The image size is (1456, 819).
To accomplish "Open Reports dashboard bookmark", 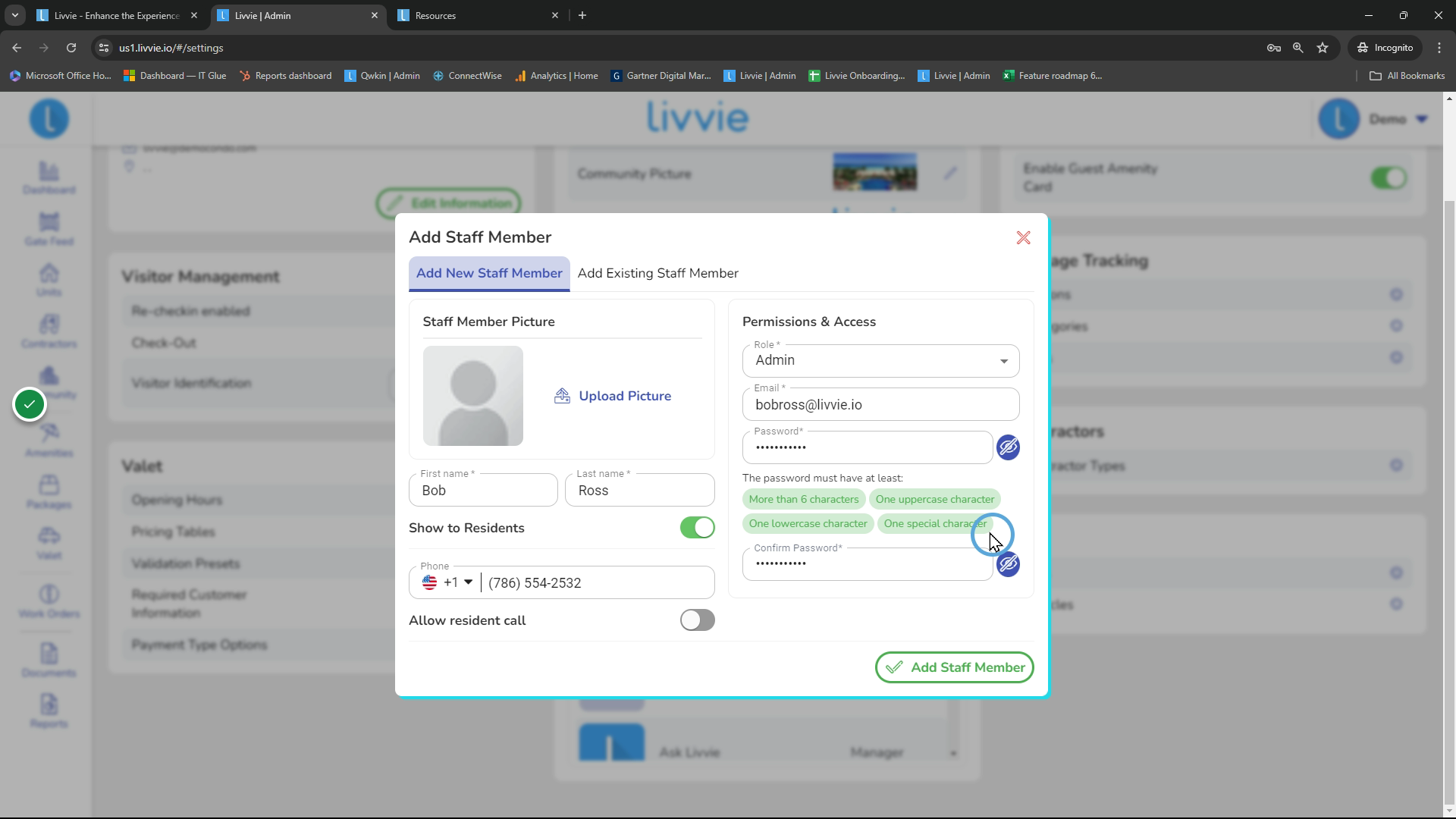I will (x=285, y=76).
